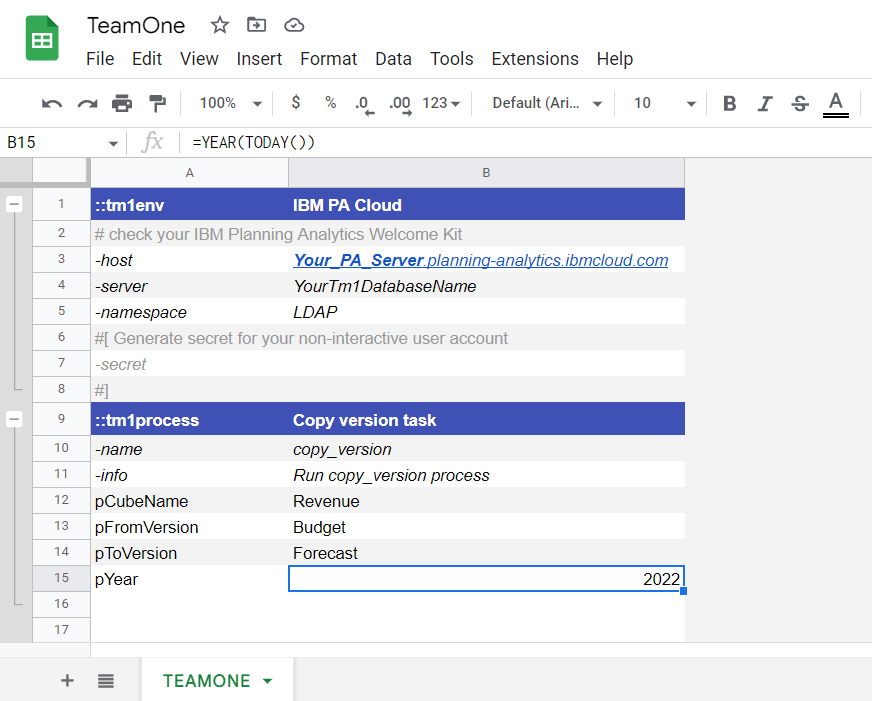The width and height of the screenshot is (872, 701).
Task: Rename the TeamOne document title
Action: click(136, 26)
